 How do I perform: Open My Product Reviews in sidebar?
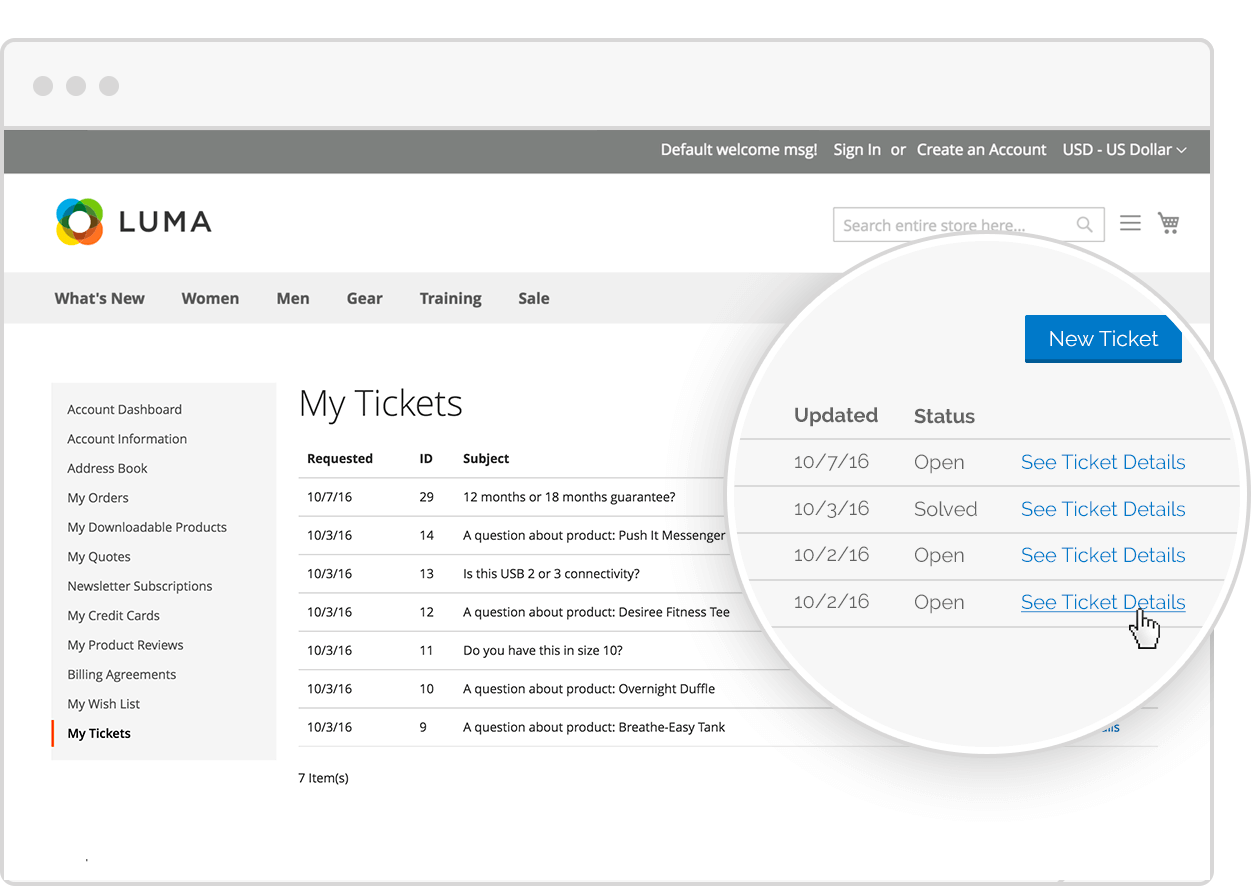[125, 645]
